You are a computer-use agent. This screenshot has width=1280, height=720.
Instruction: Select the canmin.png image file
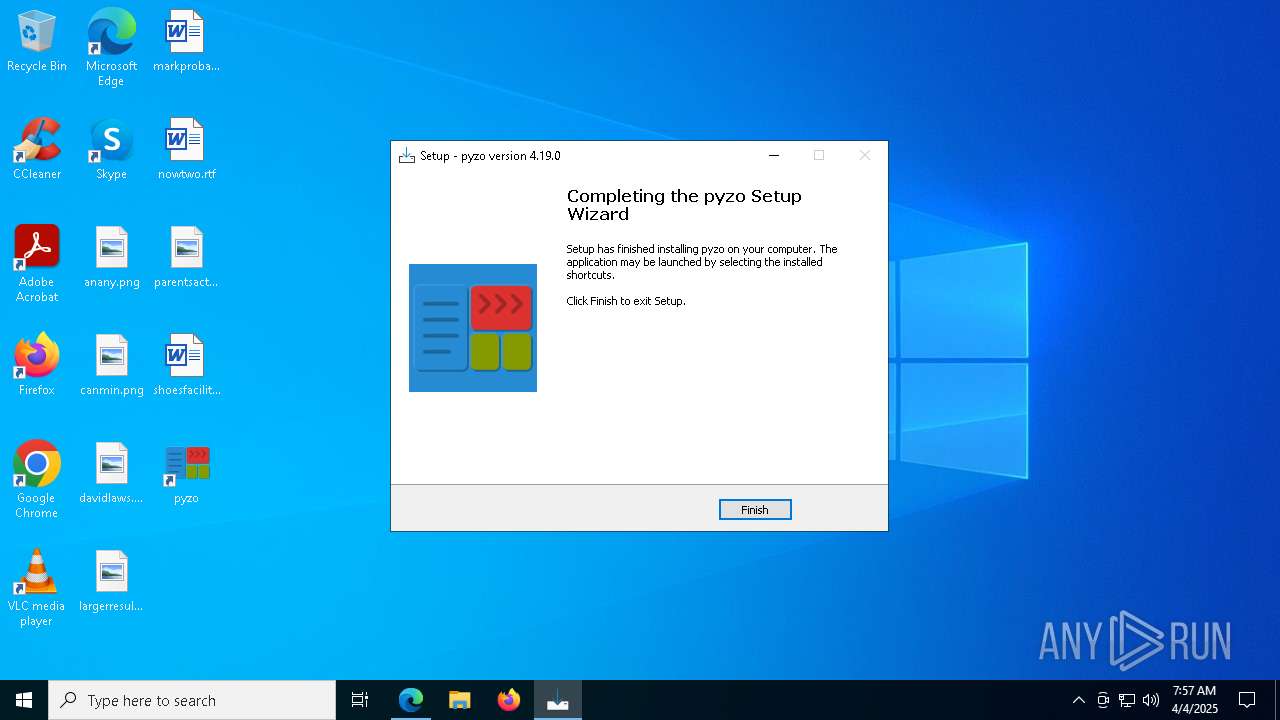(x=111, y=365)
